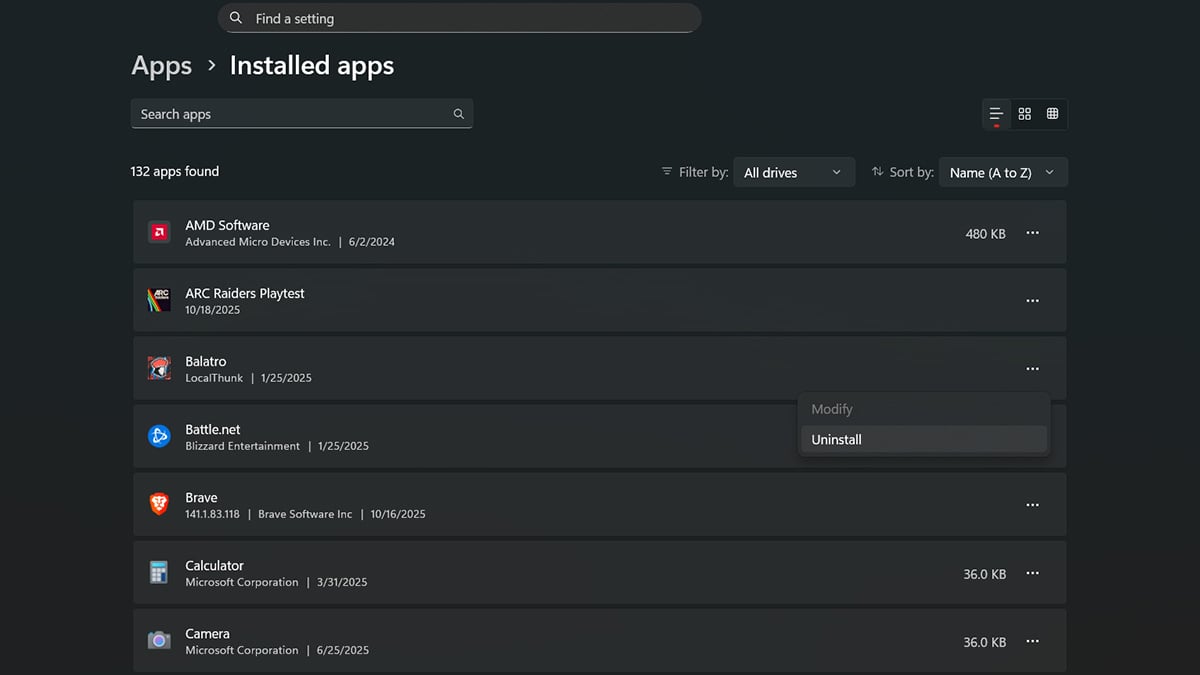Go back to the Apps page
1200x675 pixels.
click(161, 65)
